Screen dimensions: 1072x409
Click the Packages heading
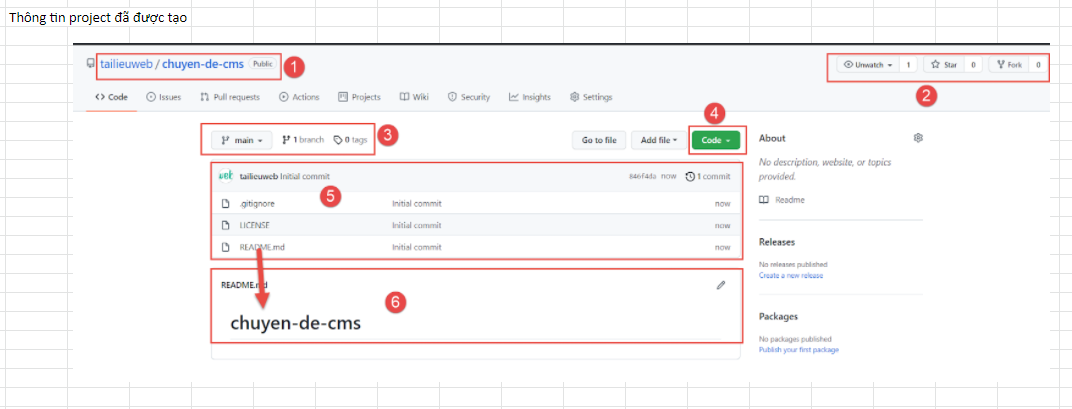[x=779, y=317]
